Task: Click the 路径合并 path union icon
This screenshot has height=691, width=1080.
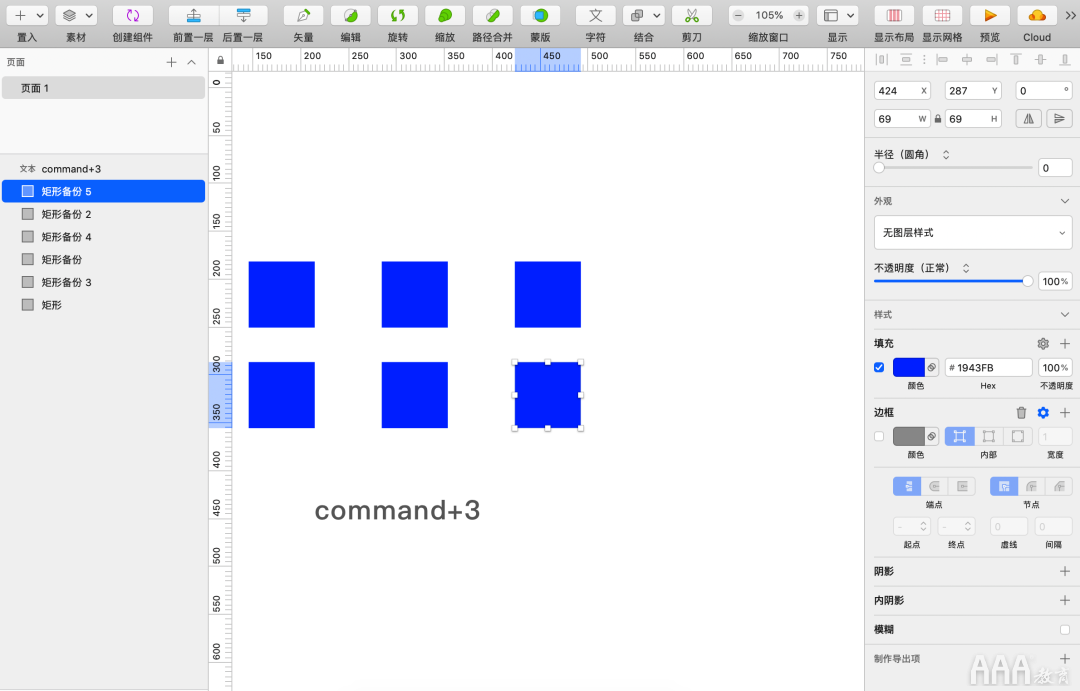Action: tap(492, 15)
